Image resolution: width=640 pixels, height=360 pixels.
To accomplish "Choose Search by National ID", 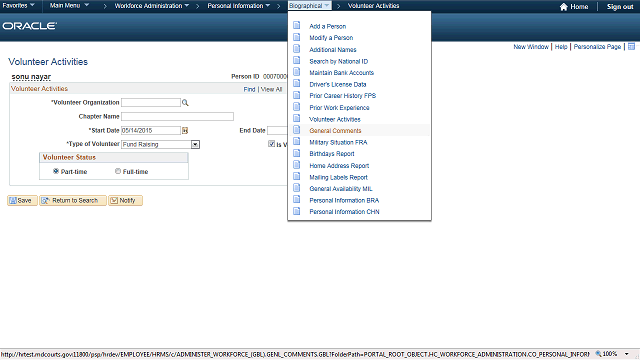I will click(x=338, y=61).
